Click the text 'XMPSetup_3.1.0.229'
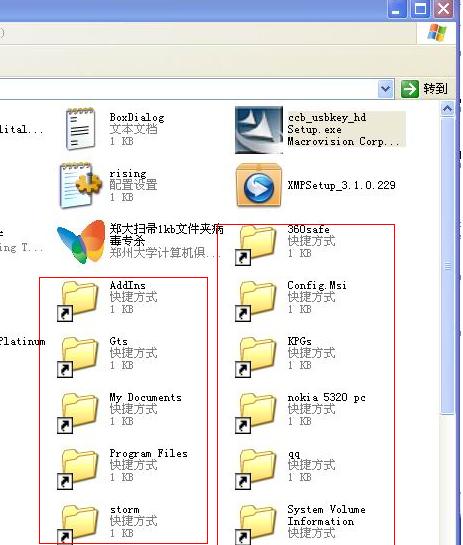Screen dimensions: 463x545 [341, 185]
